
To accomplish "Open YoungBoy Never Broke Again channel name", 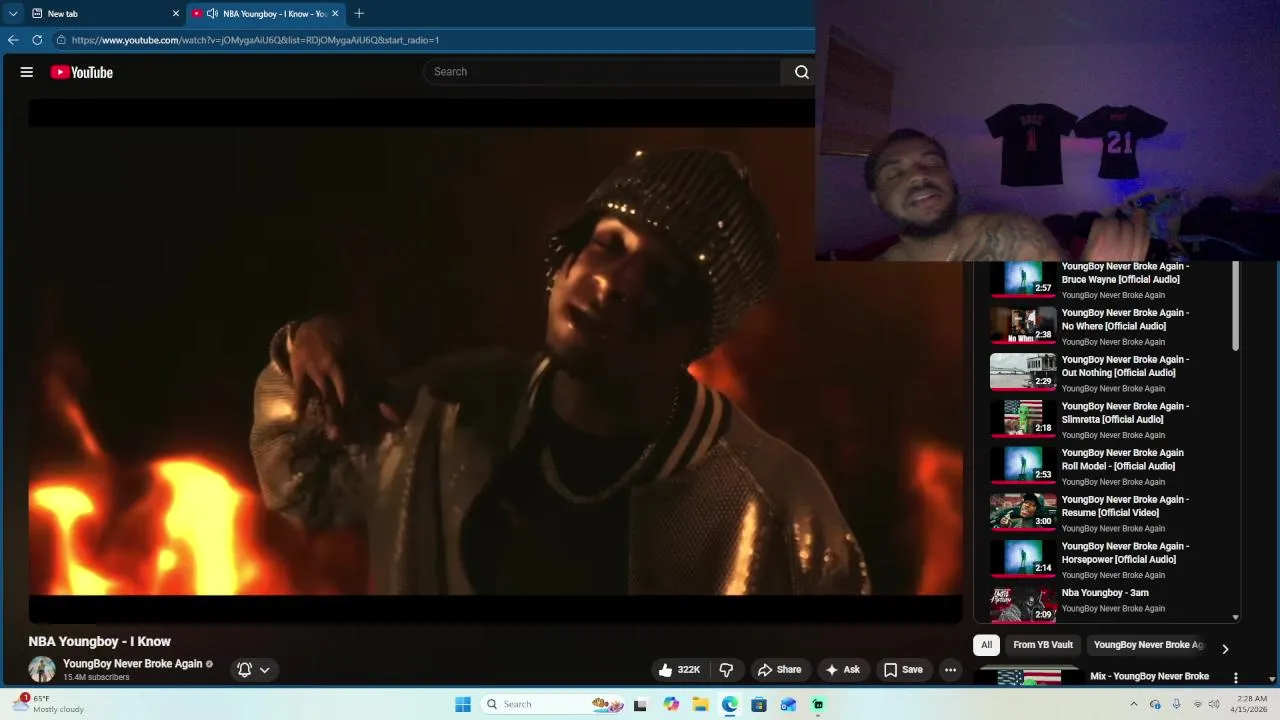I will click(x=132, y=664).
